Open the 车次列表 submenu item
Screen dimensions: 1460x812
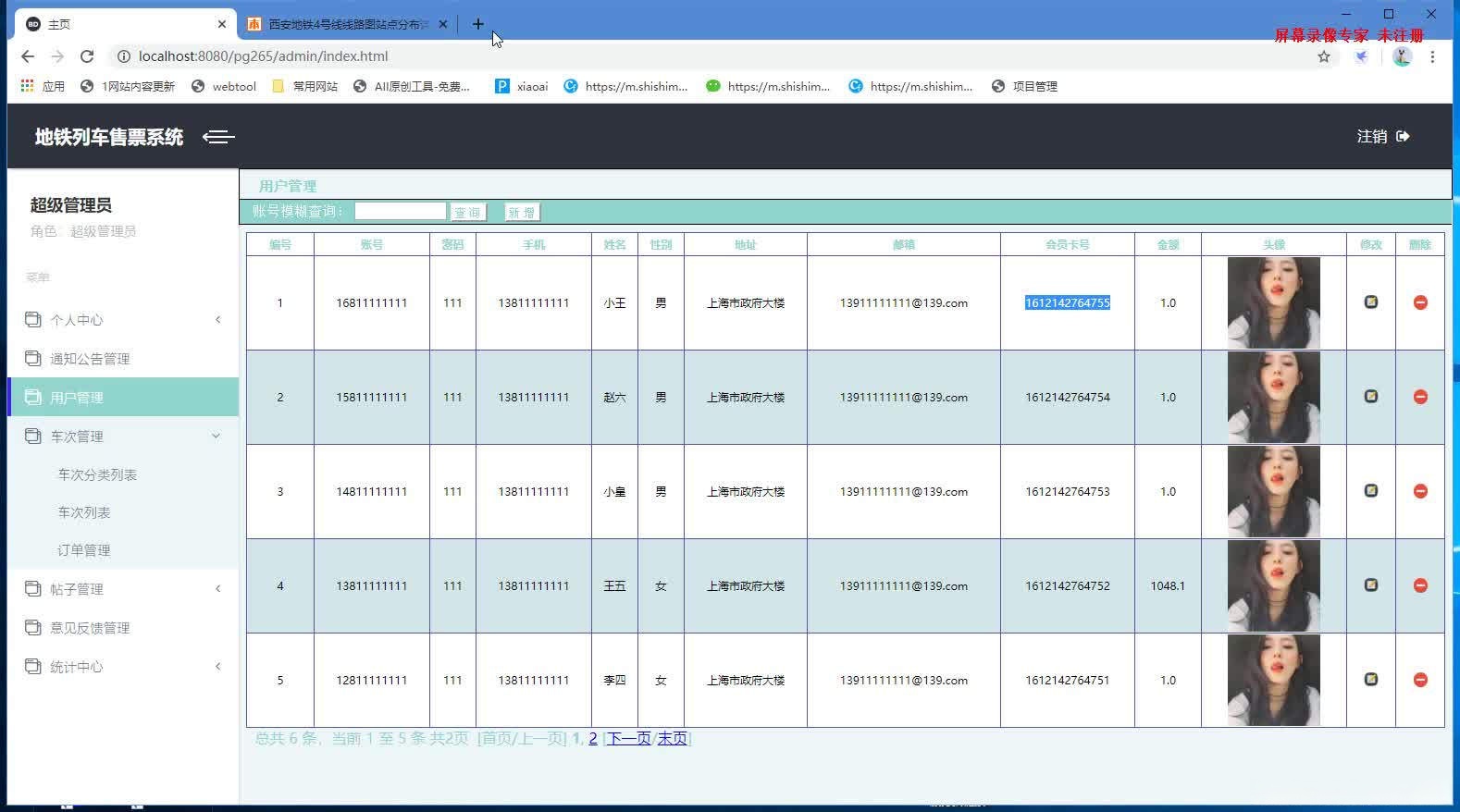84,512
